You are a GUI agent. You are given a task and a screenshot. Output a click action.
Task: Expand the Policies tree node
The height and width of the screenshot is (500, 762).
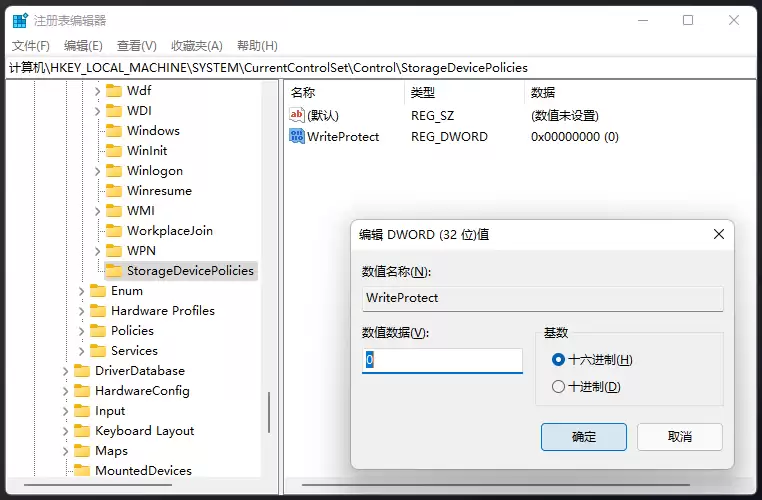(x=81, y=331)
